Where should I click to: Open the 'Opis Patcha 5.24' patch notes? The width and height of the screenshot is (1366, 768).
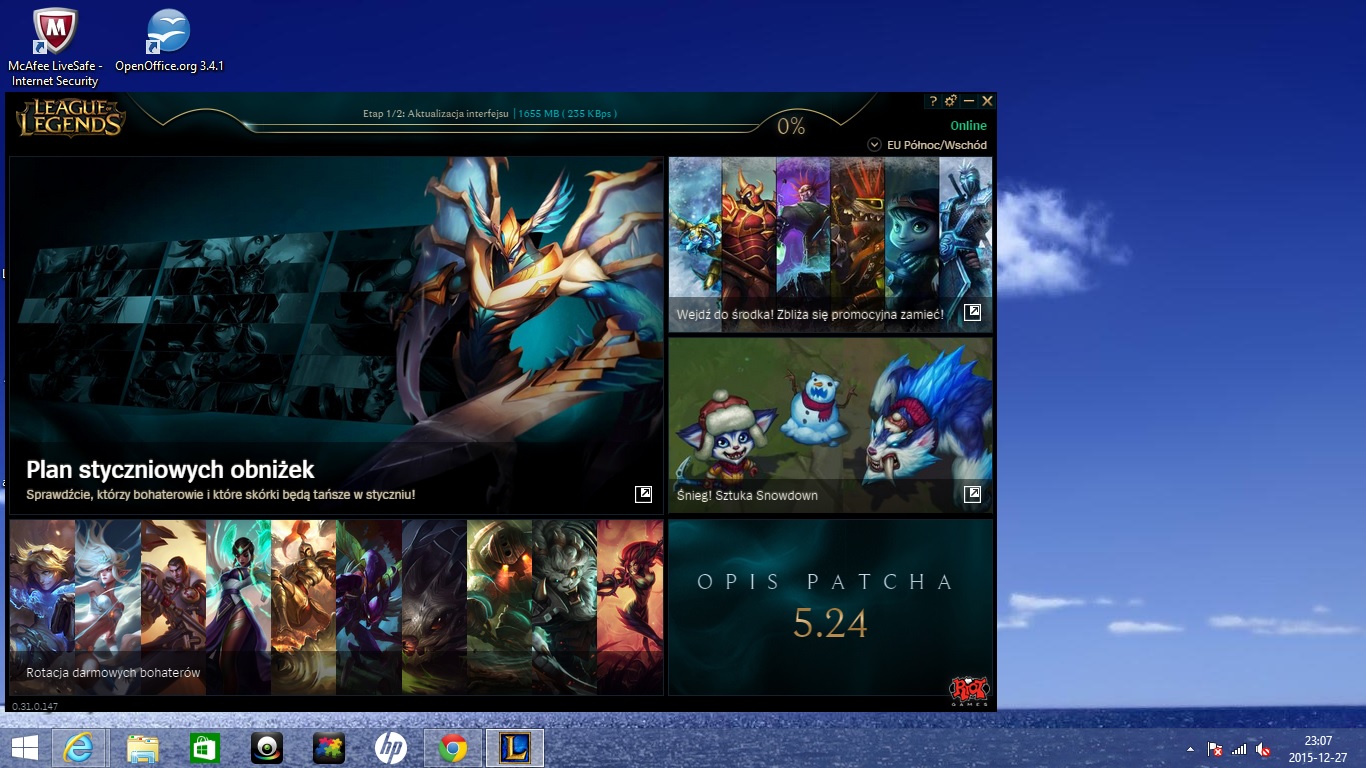pos(830,606)
